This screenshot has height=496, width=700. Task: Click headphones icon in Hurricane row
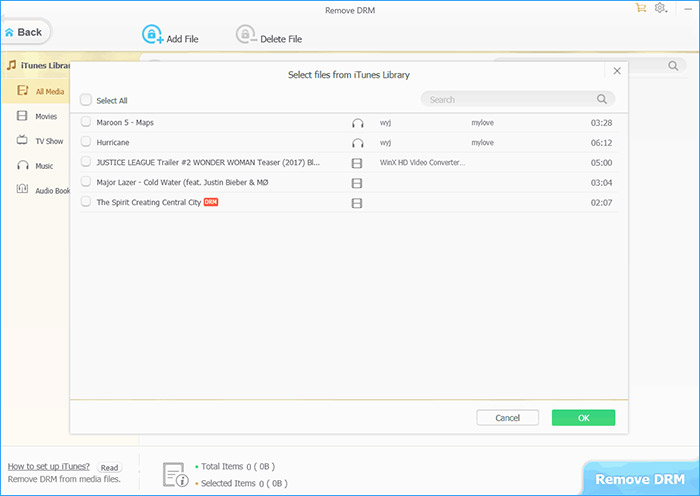pyautogui.click(x=358, y=143)
